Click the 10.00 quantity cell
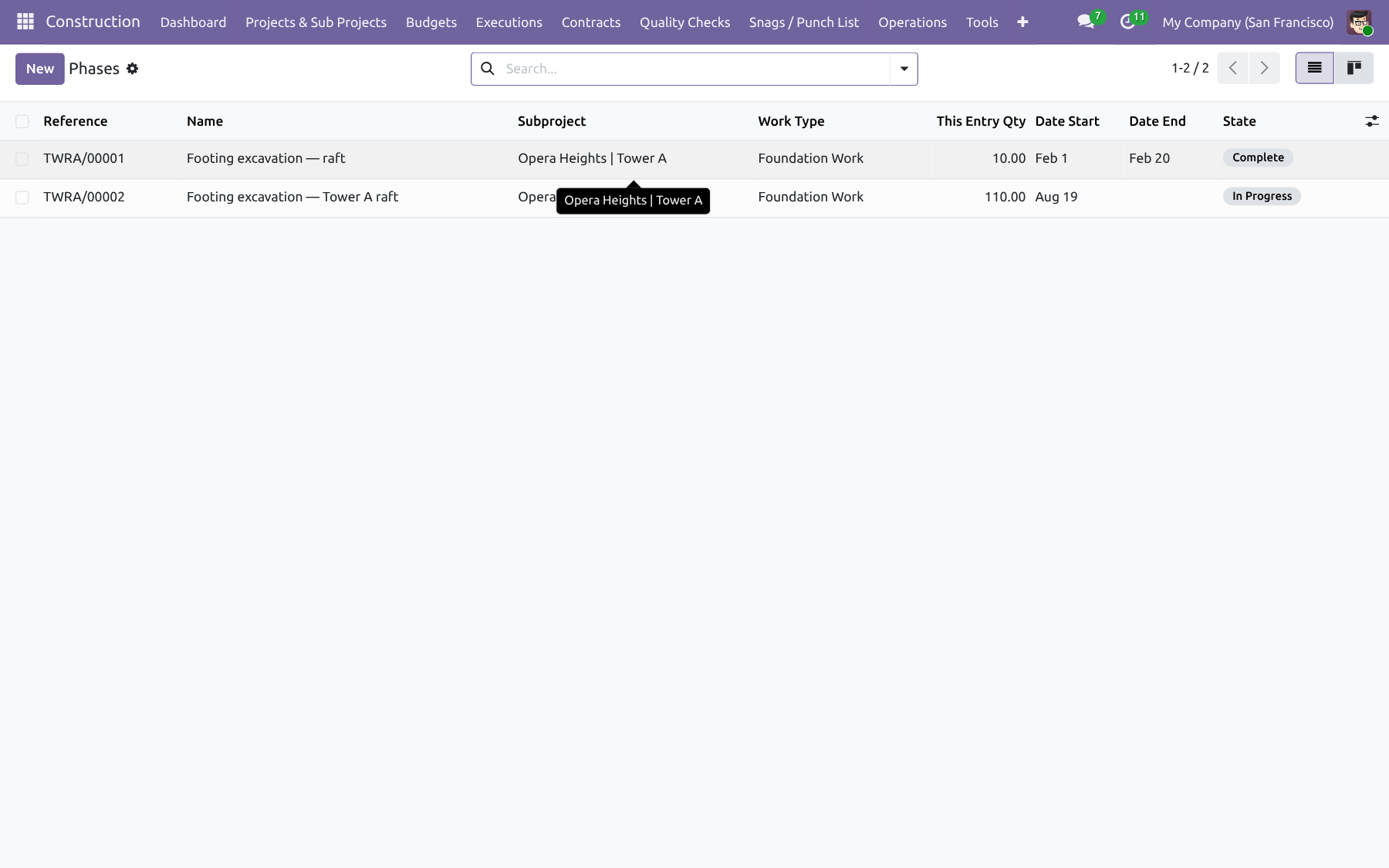Viewport: 1389px width, 868px height. [x=1009, y=158]
